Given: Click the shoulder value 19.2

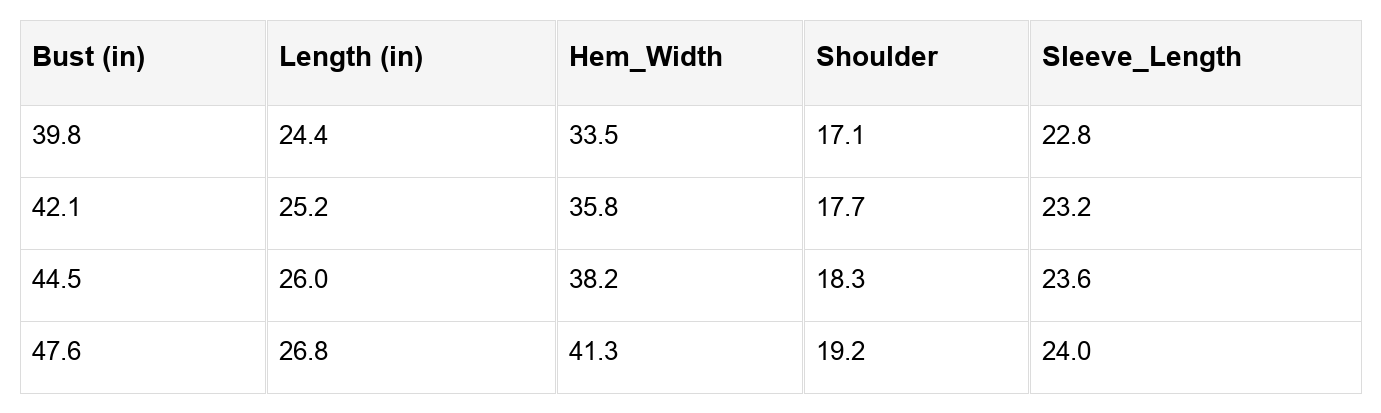Looking at the screenshot, I should pyautogui.click(x=840, y=352).
